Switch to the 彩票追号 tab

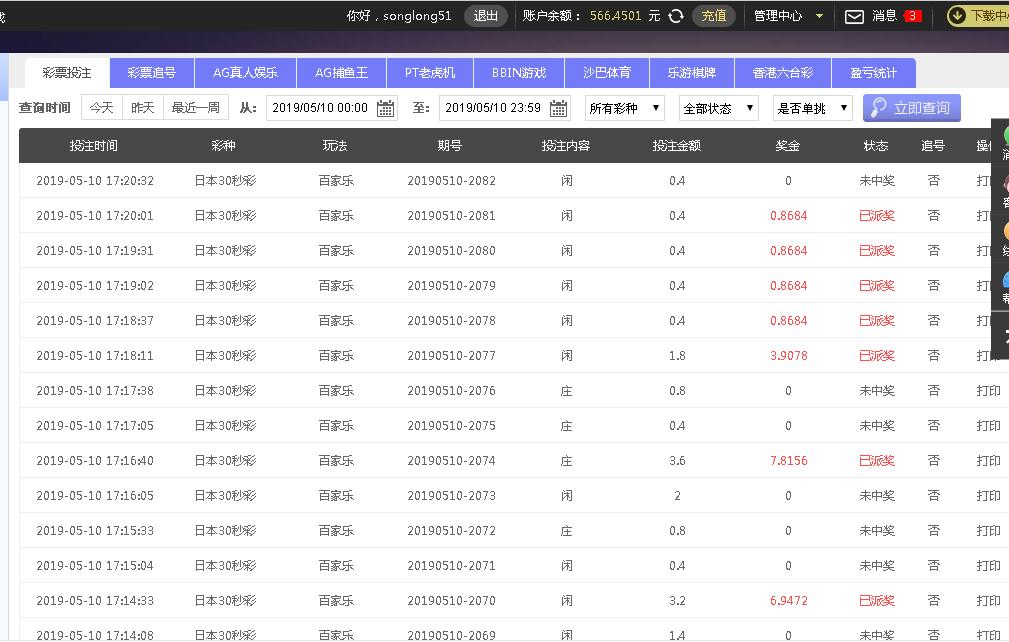tap(151, 73)
